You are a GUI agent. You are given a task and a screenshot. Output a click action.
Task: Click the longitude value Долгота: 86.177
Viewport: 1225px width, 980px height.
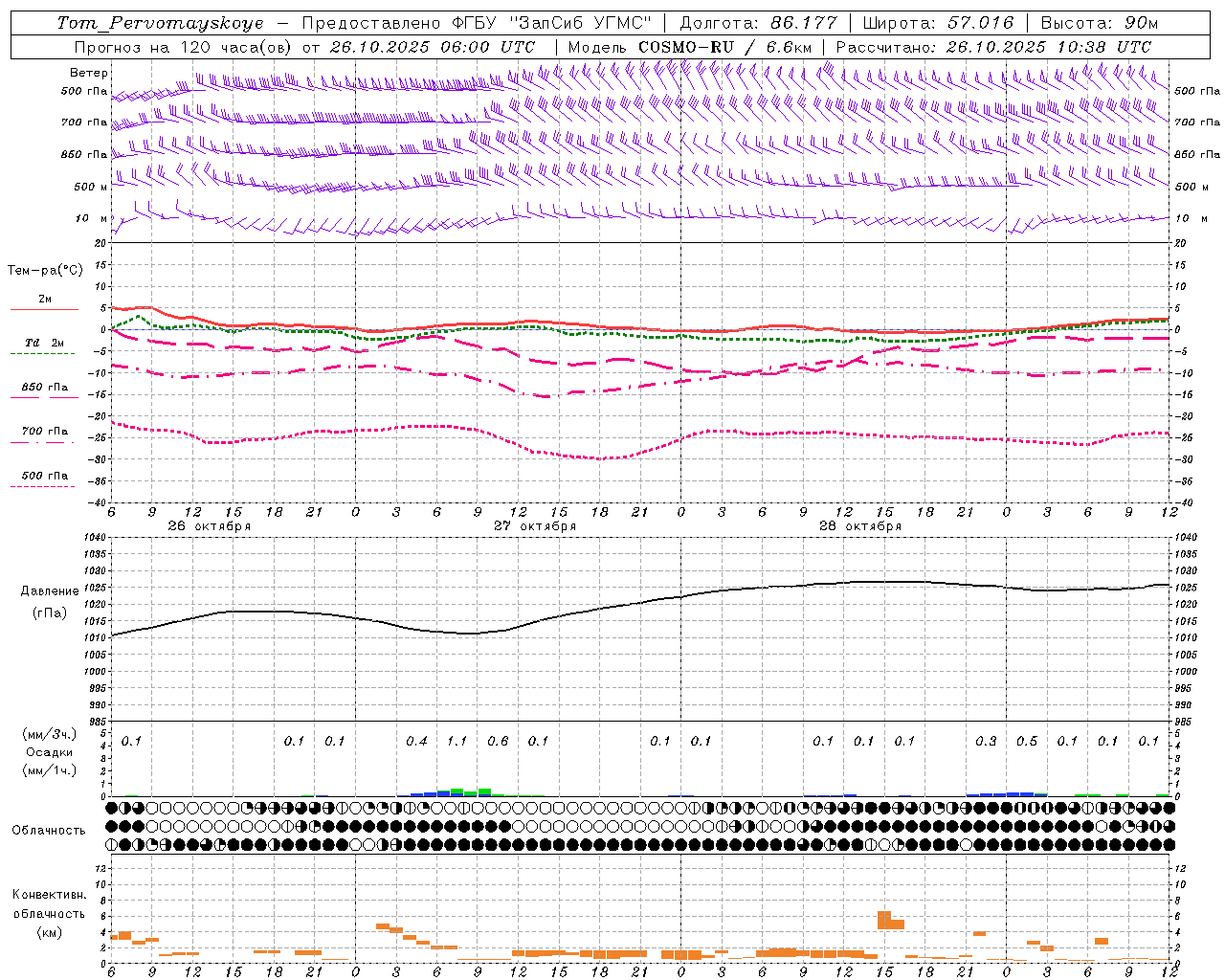tap(758, 23)
